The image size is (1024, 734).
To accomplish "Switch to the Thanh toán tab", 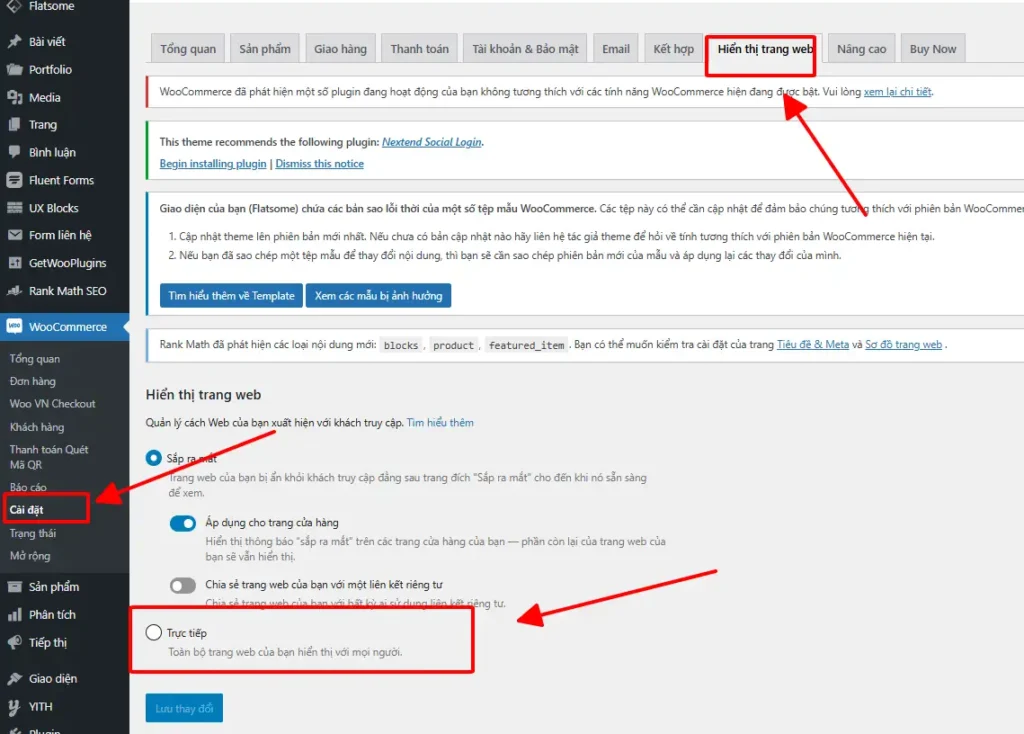I will (x=419, y=49).
